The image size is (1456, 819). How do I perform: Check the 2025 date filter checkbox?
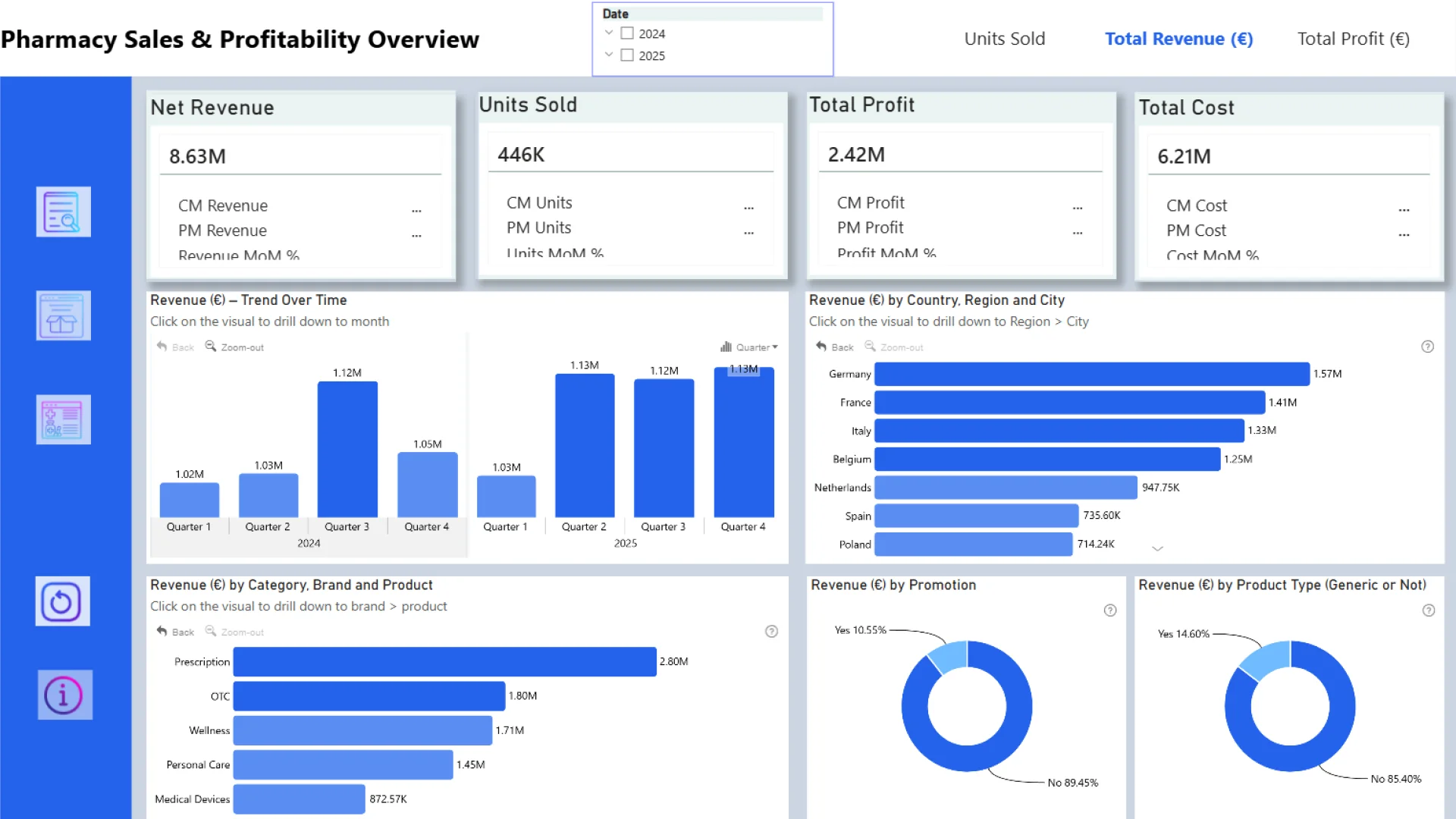(x=627, y=55)
